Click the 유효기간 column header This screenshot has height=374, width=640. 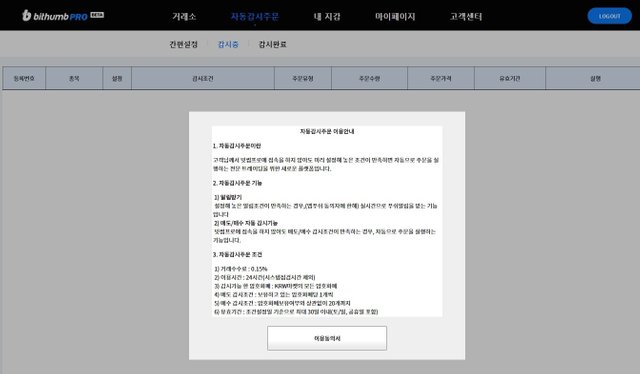[510, 78]
